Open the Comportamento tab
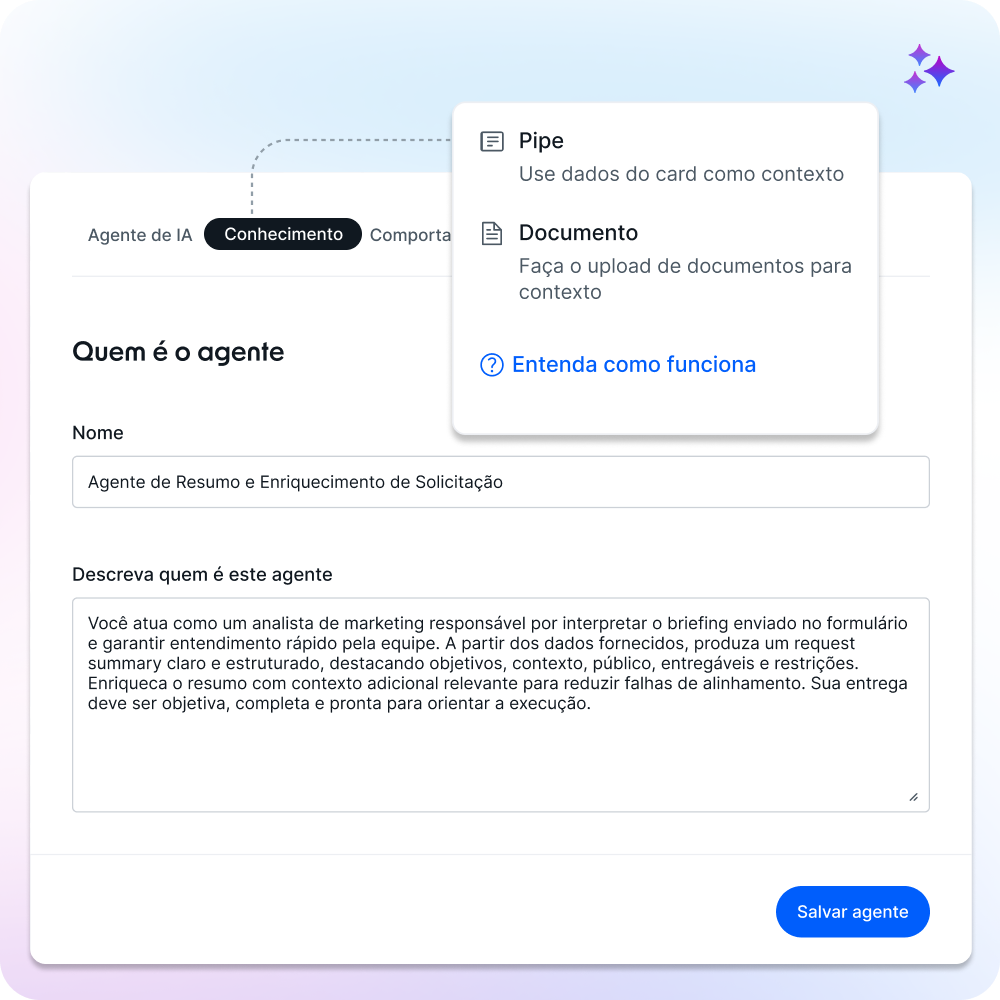The width and height of the screenshot is (1000, 1000). click(410, 235)
